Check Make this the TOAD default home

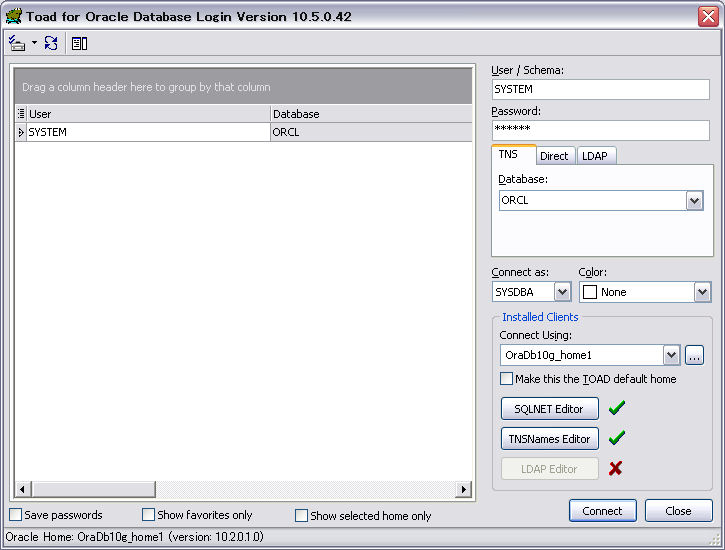507,379
